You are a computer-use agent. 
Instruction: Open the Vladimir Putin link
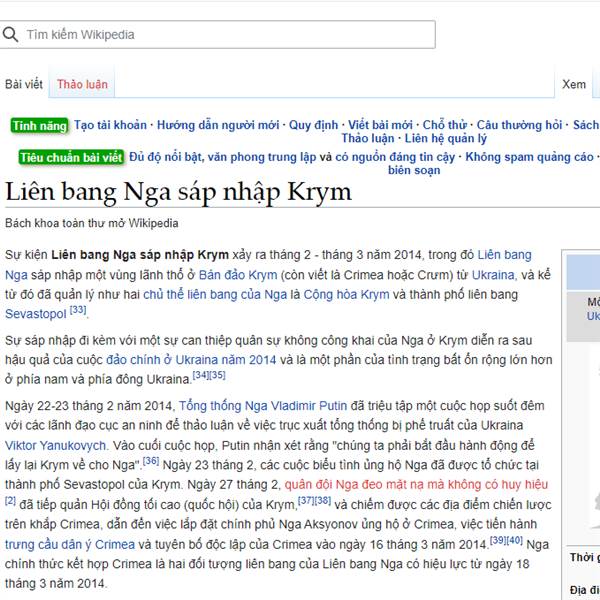(307, 406)
